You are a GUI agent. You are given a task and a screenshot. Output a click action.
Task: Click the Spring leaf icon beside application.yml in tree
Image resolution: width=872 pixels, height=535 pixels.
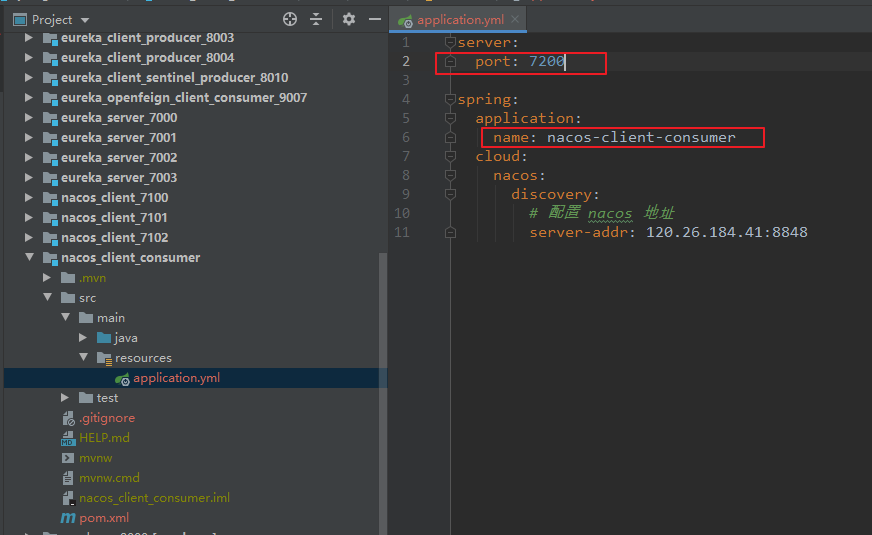[x=122, y=379]
